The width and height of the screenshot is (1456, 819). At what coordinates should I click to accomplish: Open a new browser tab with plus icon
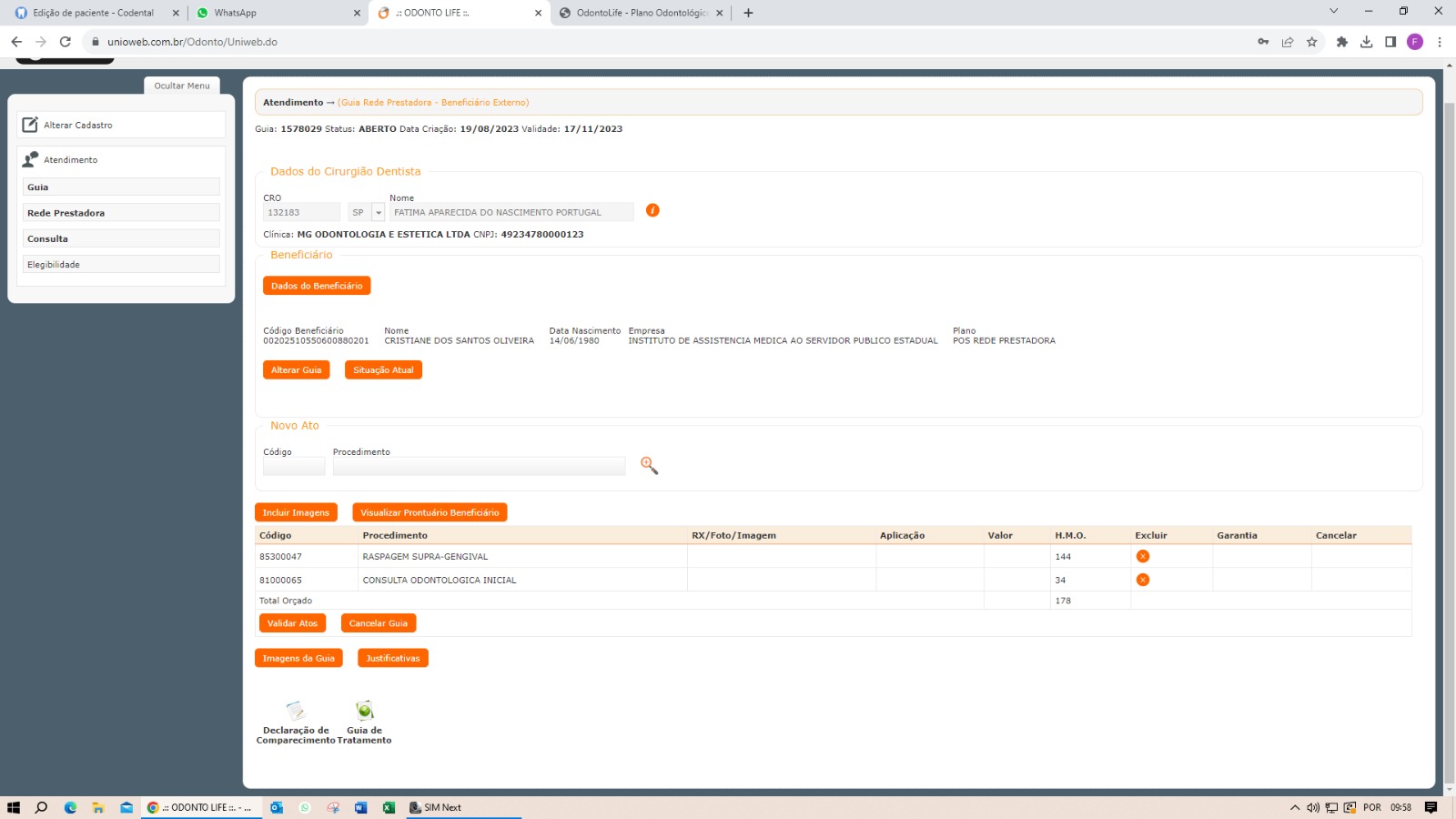[748, 13]
